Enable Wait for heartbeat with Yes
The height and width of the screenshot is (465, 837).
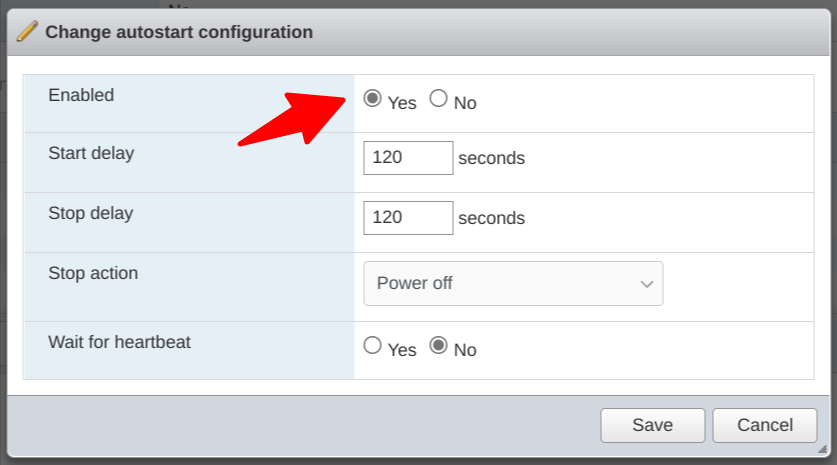[372, 346]
